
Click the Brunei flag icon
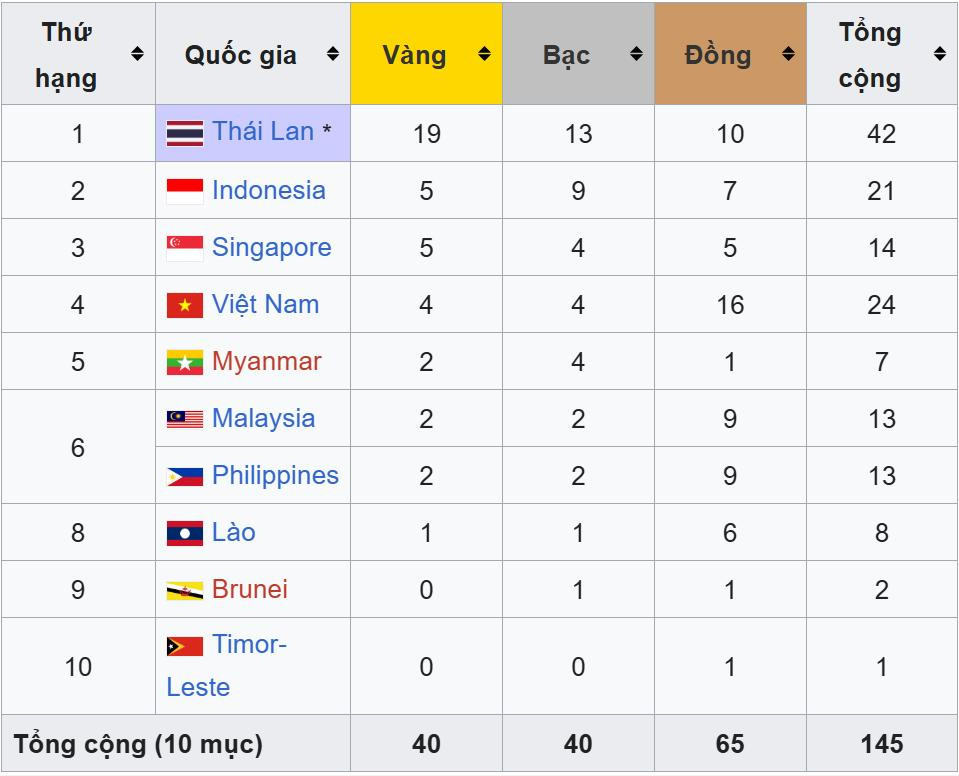click(185, 590)
